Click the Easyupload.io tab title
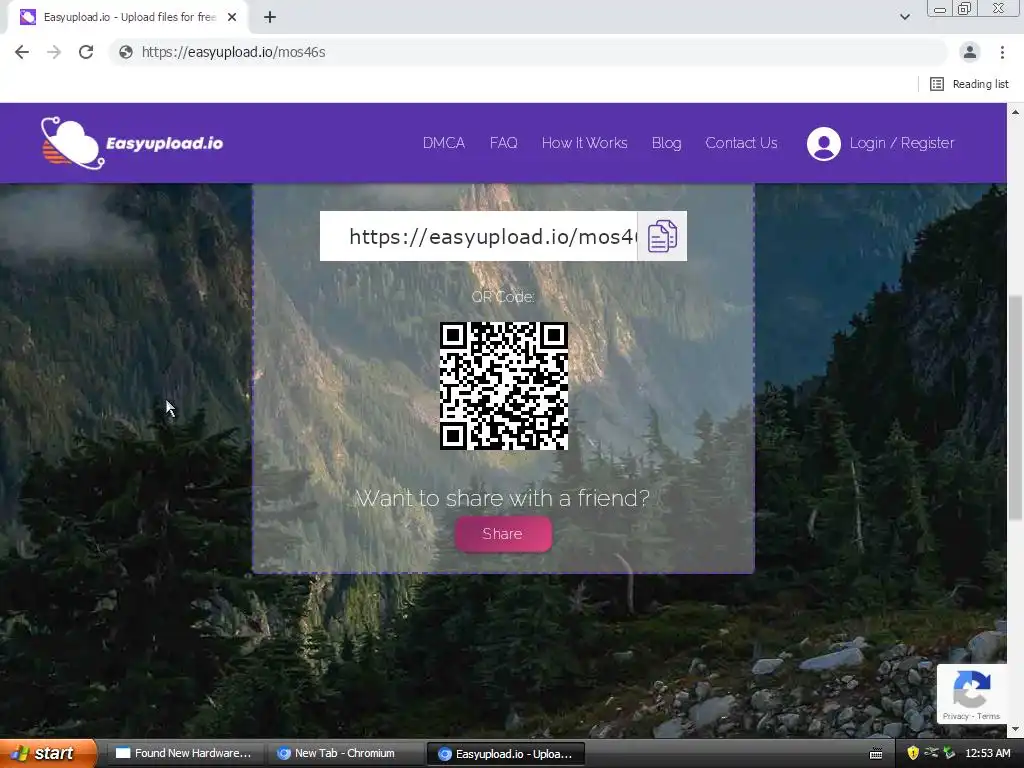Image resolution: width=1024 pixels, height=768 pixels. click(x=130, y=17)
